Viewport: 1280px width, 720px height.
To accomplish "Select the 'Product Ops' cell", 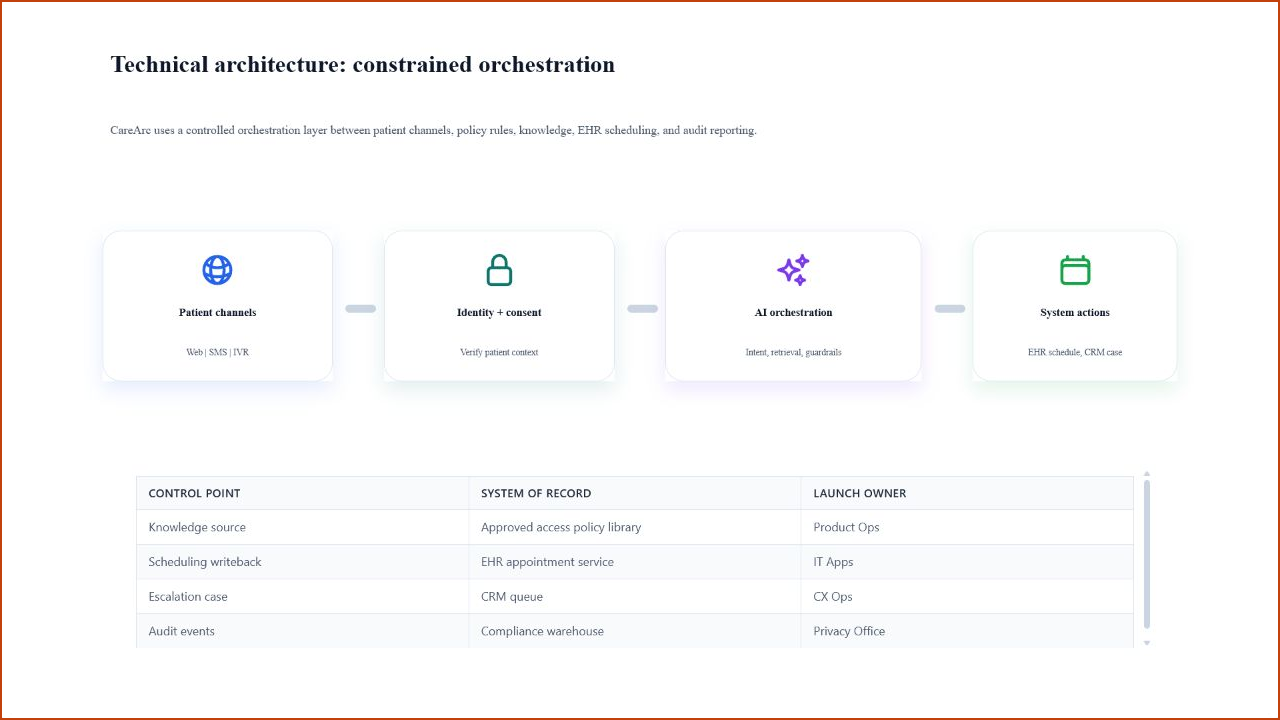I will [x=967, y=527].
